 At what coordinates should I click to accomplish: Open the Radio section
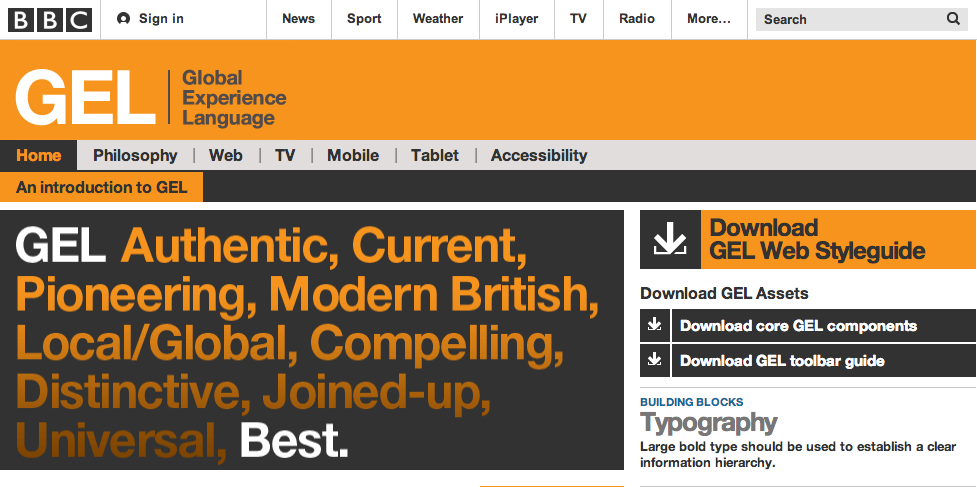637,19
